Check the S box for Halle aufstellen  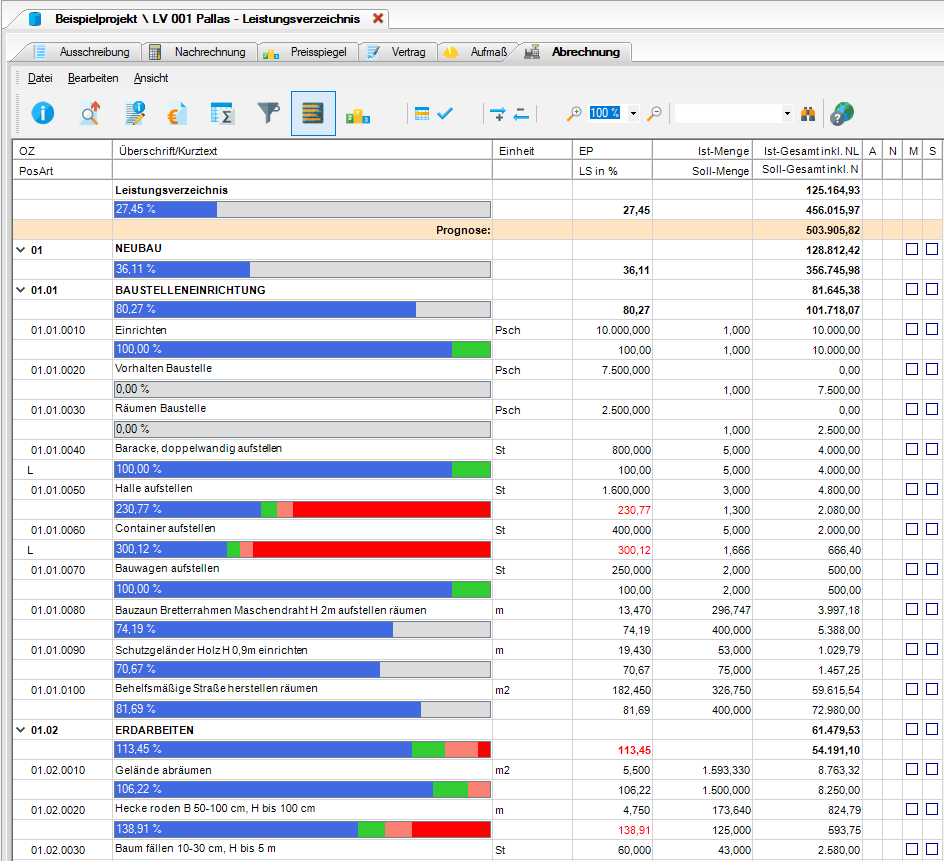coord(932,489)
